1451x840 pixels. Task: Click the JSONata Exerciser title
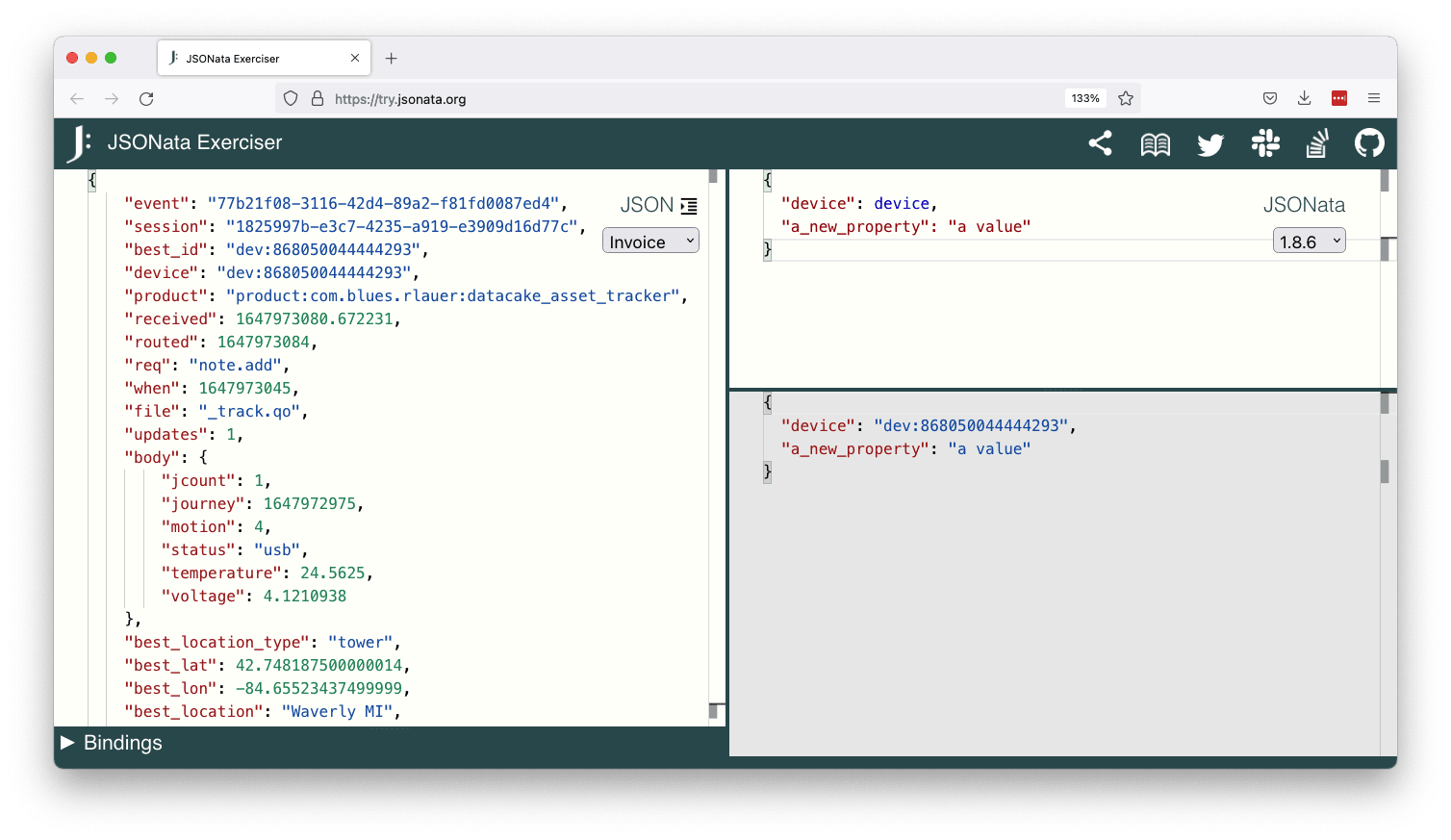click(194, 142)
